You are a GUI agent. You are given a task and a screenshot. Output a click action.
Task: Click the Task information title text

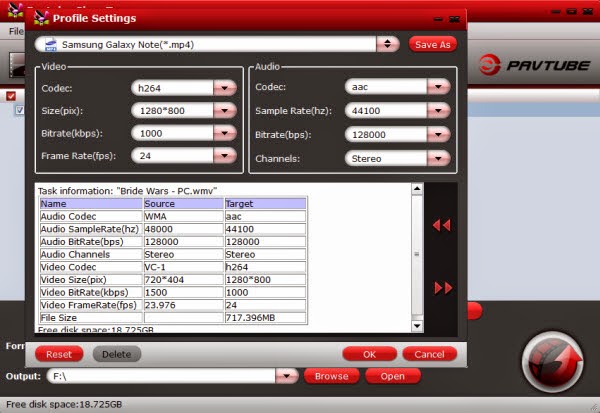(127, 191)
